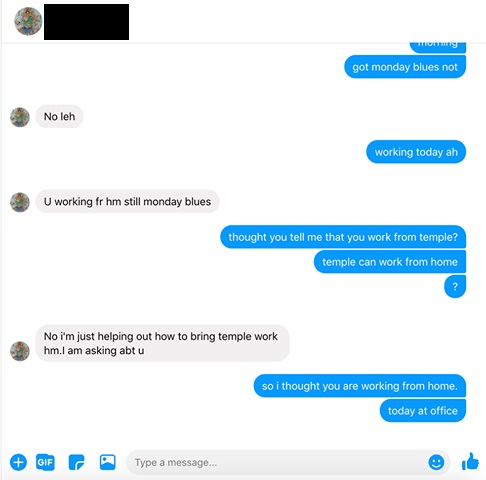Select the "No leh" message bubble
The image size is (486, 480).
coord(59,117)
